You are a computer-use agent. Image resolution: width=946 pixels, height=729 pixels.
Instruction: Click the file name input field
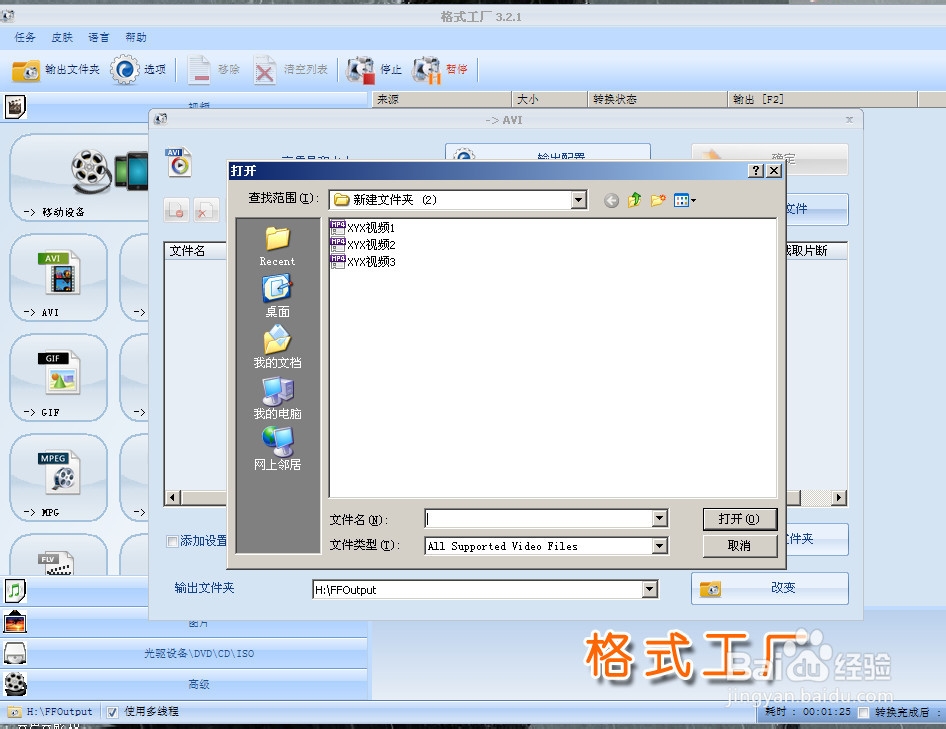[x=539, y=518]
